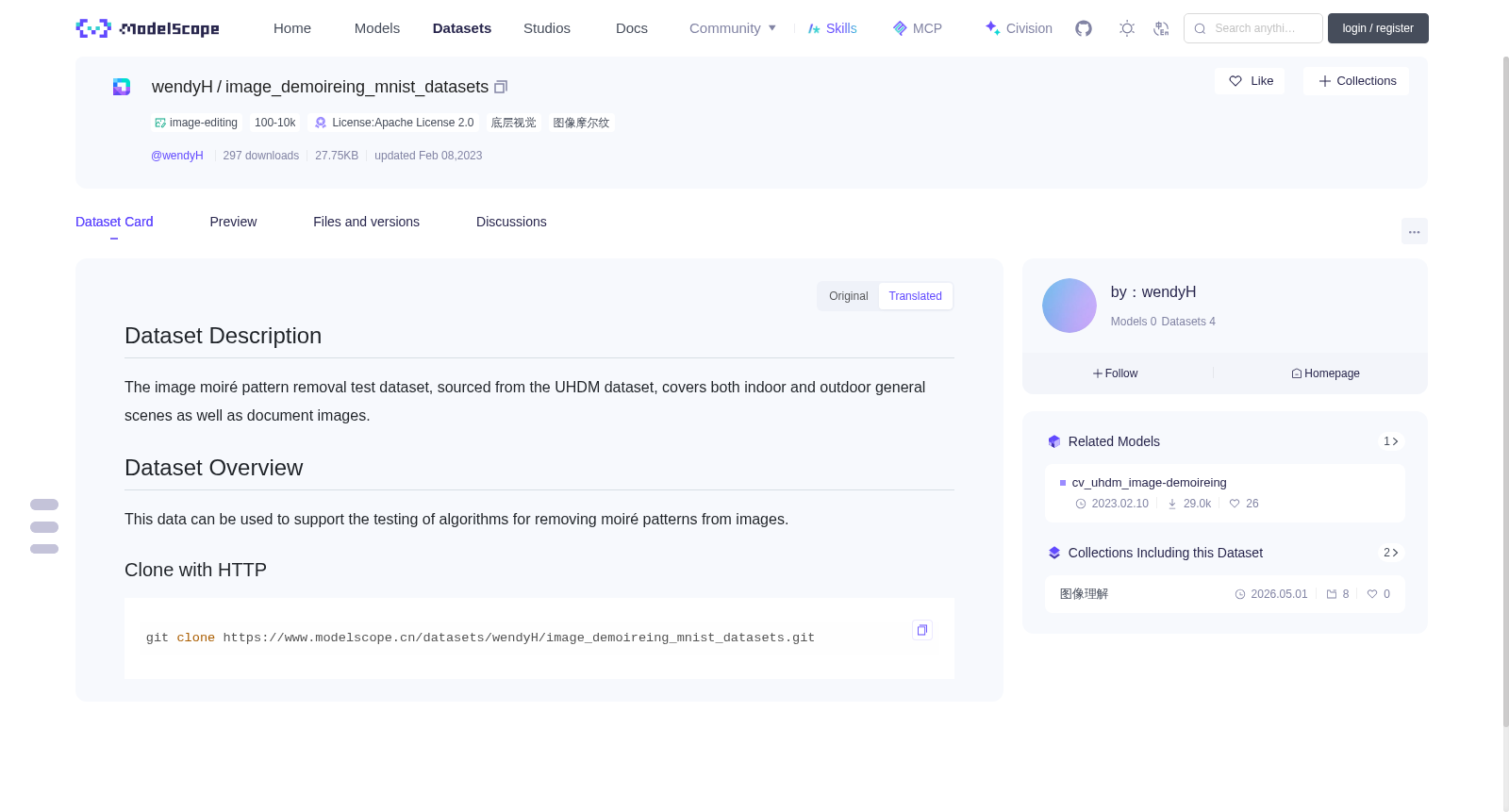Click the 'by：wendyH' author name
The height and width of the screenshot is (812, 1509).
1153,292
